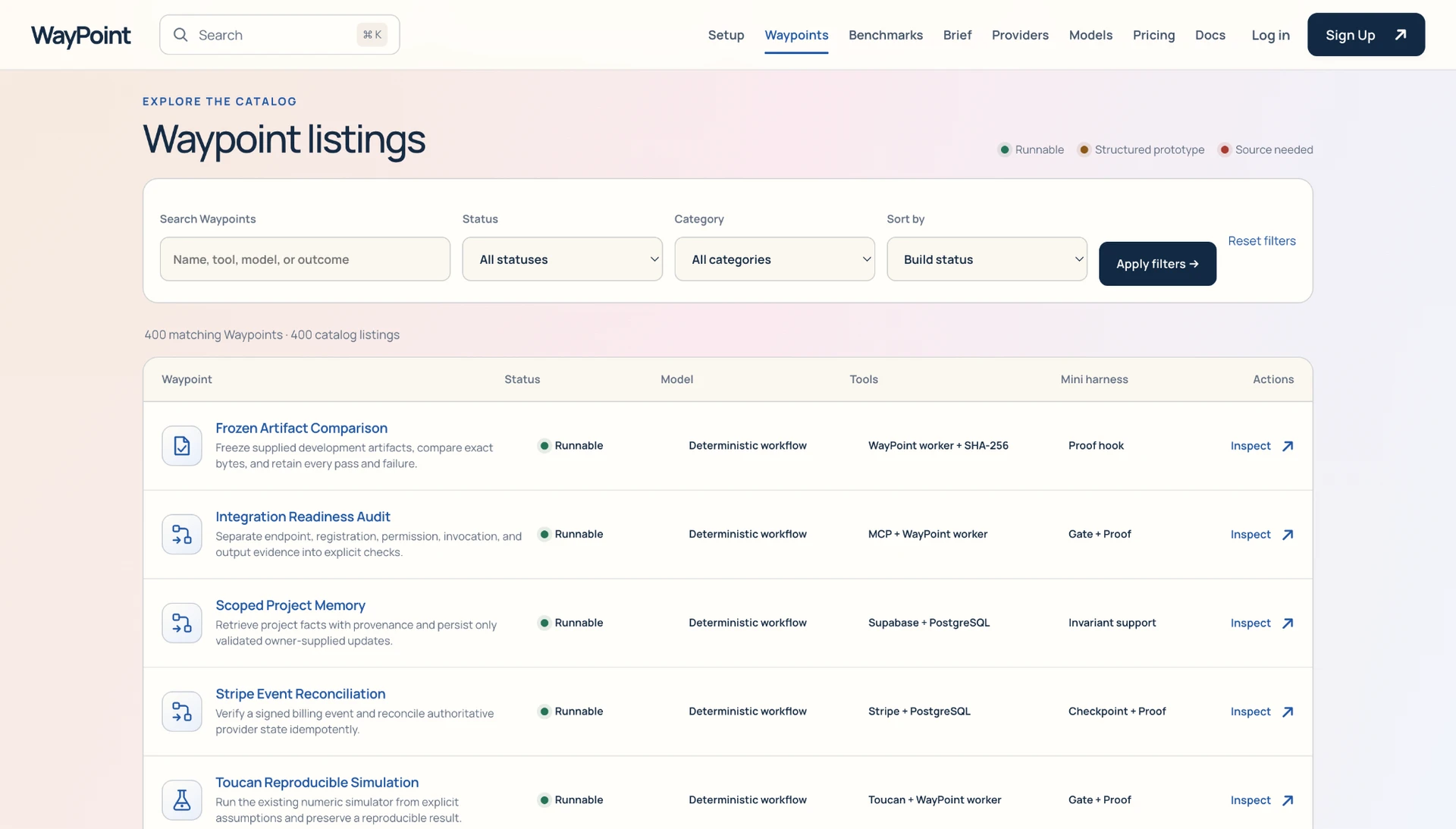Go to Benchmarks in the navigation
This screenshot has height=829, width=1456.
click(886, 35)
